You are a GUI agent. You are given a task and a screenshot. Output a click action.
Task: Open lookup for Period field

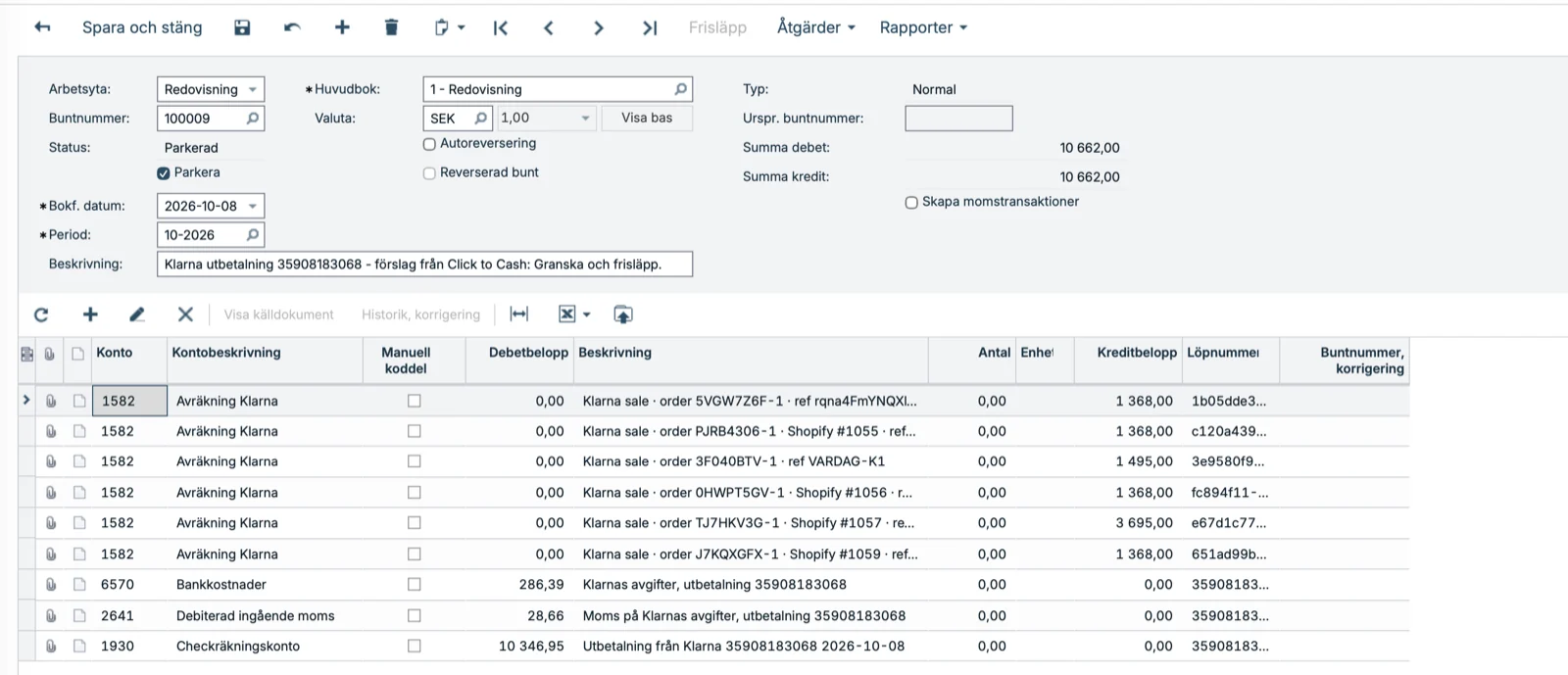coord(253,235)
